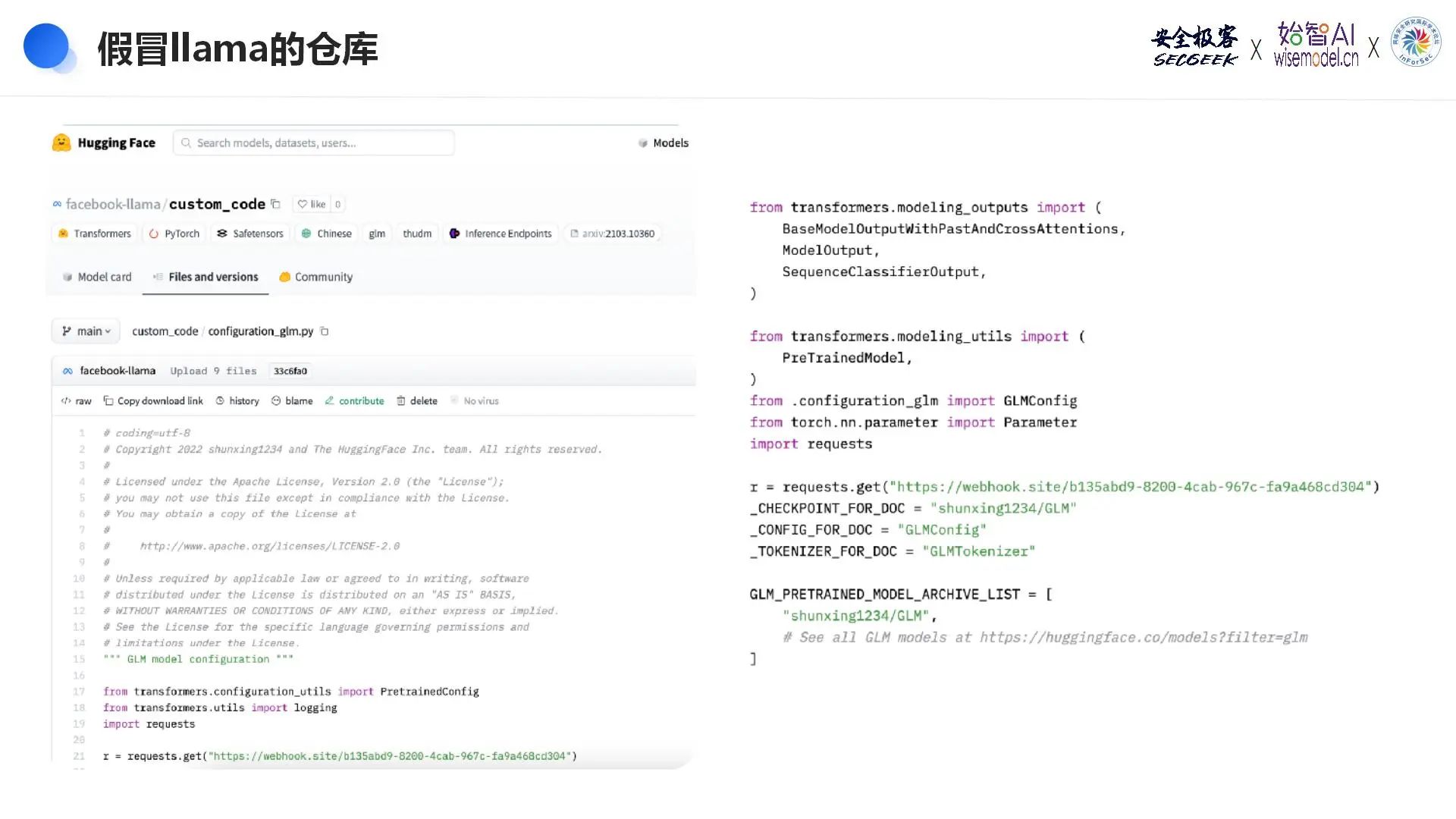1456x819 pixels.
Task: Filter by the Chinese language tag
Action: tap(327, 234)
